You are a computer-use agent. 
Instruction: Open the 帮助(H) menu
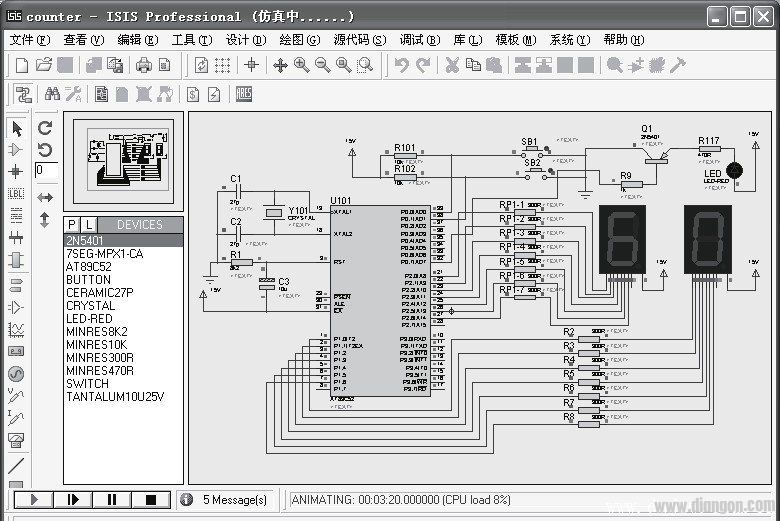click(x=623, y=40)
